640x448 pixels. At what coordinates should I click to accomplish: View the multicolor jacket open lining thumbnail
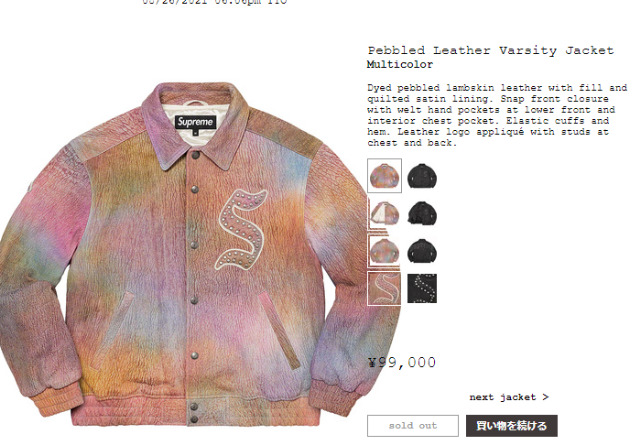click(x=384, y=214)
